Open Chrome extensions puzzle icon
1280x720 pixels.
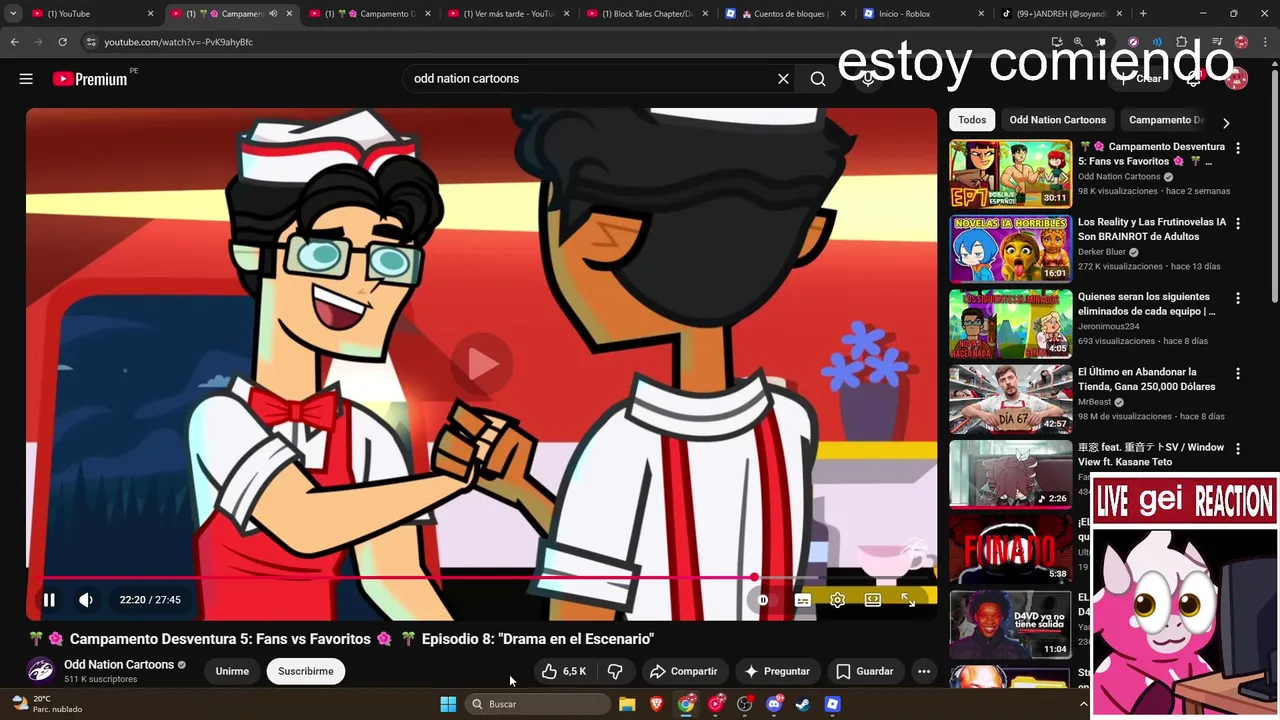pyautogui.click(x=1181, y=42)
